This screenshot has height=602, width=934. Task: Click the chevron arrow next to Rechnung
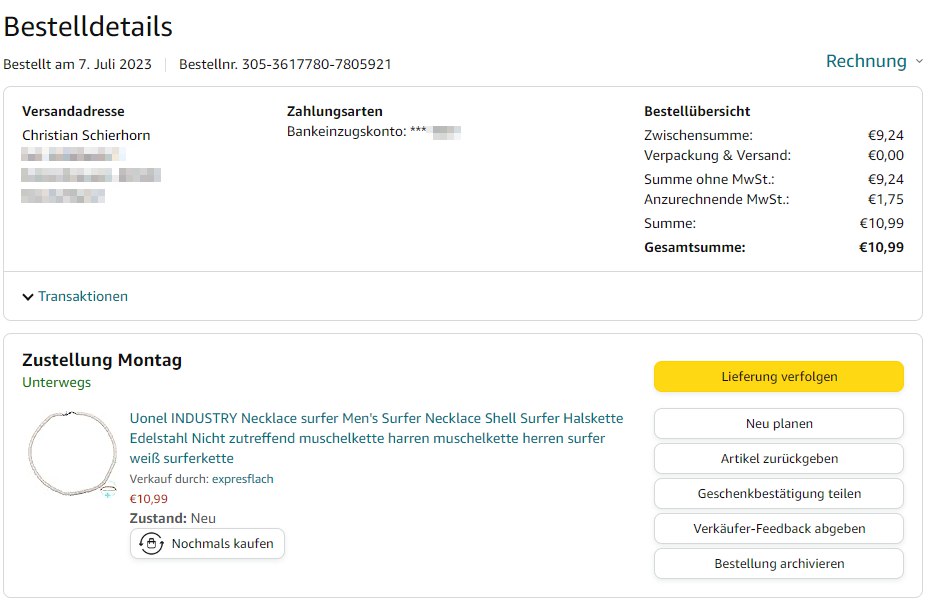pos(919,62)
